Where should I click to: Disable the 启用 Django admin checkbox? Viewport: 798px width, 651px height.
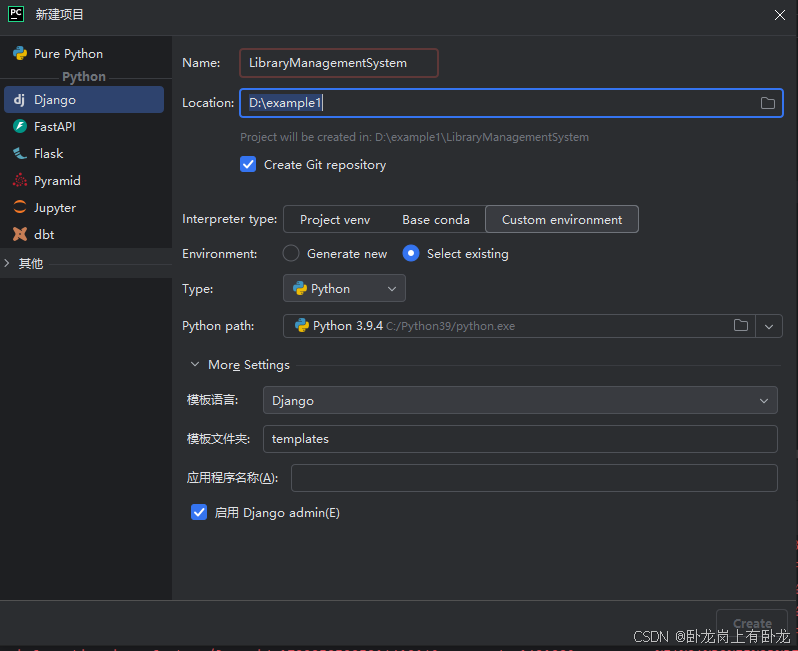199,512
